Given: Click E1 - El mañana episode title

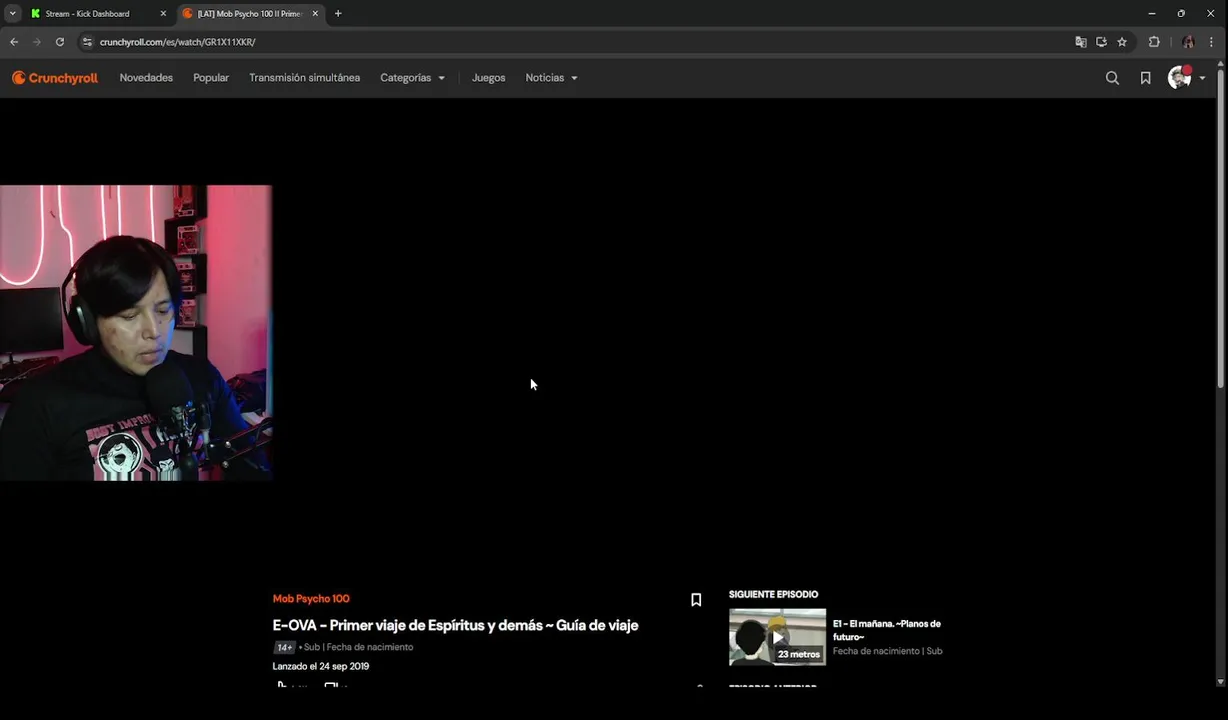Looking at the screenshot, I should click(887, 630).
